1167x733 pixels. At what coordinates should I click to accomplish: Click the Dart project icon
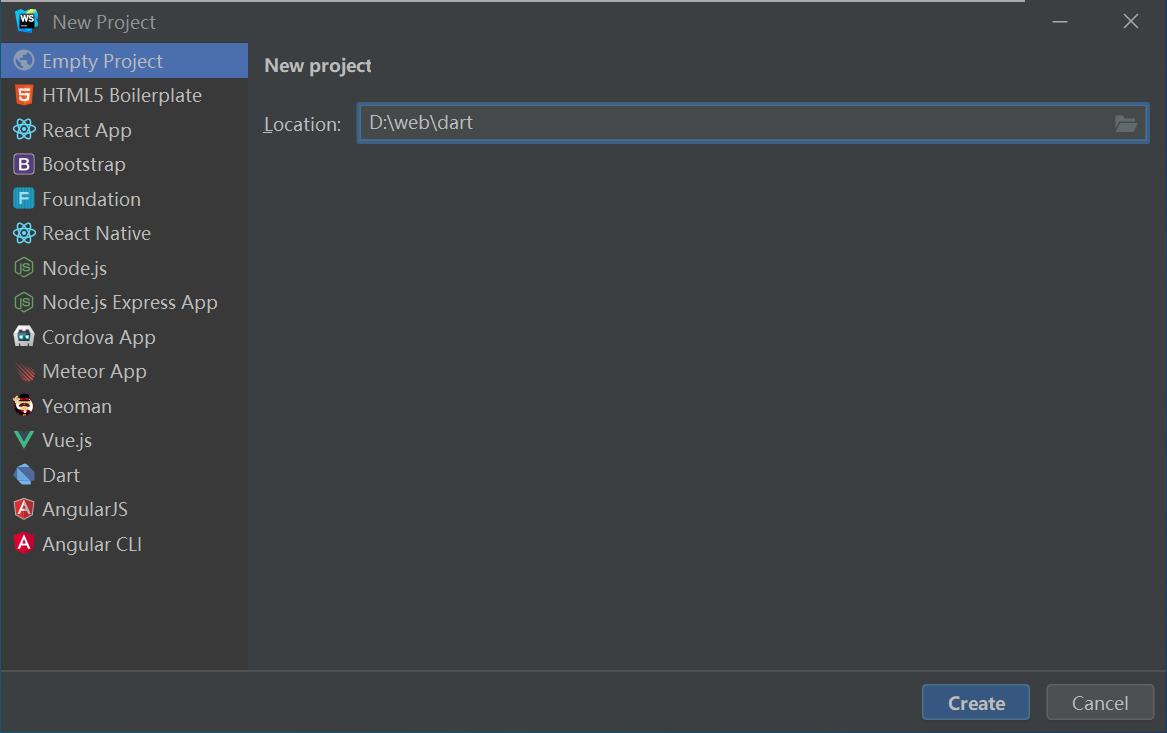(x=25, y=474)
